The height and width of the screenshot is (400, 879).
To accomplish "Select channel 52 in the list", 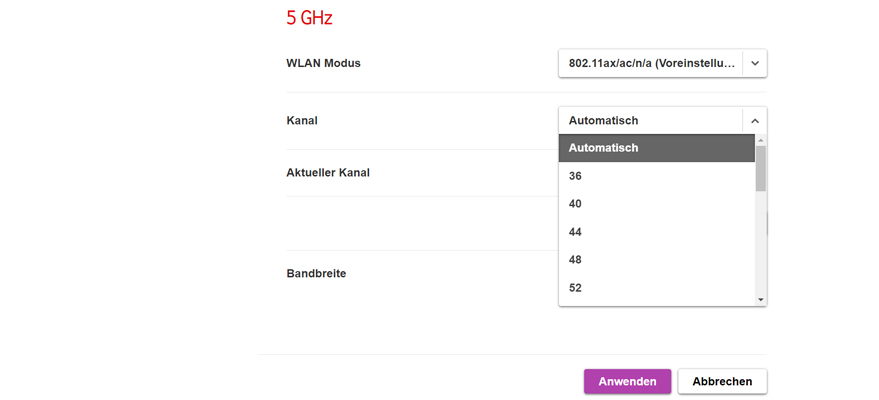I will (656, 288).
